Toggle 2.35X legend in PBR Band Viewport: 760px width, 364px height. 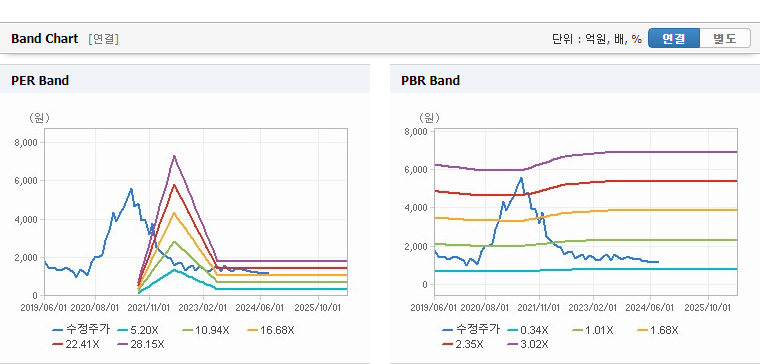(463, 345)
